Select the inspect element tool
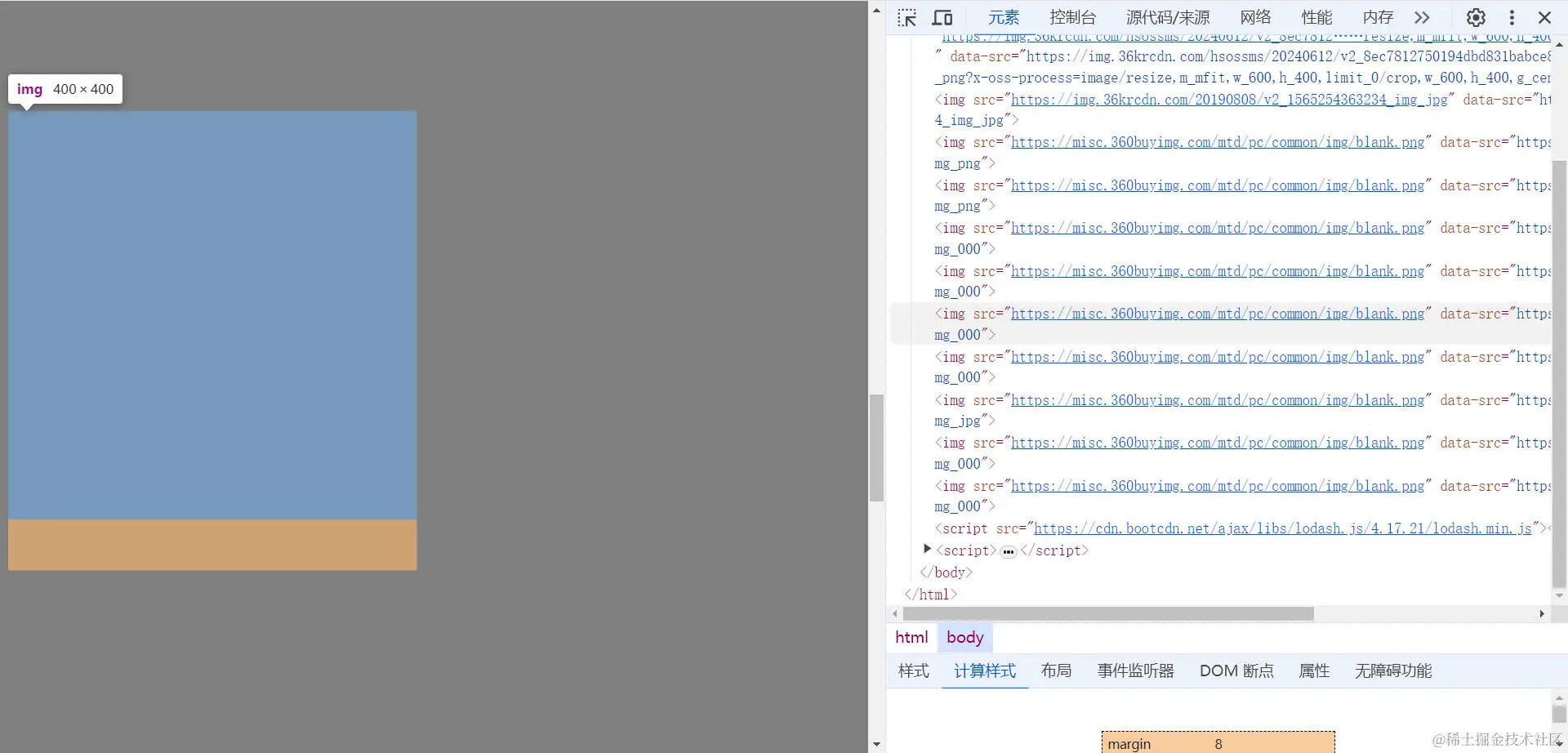 [906, 17]
